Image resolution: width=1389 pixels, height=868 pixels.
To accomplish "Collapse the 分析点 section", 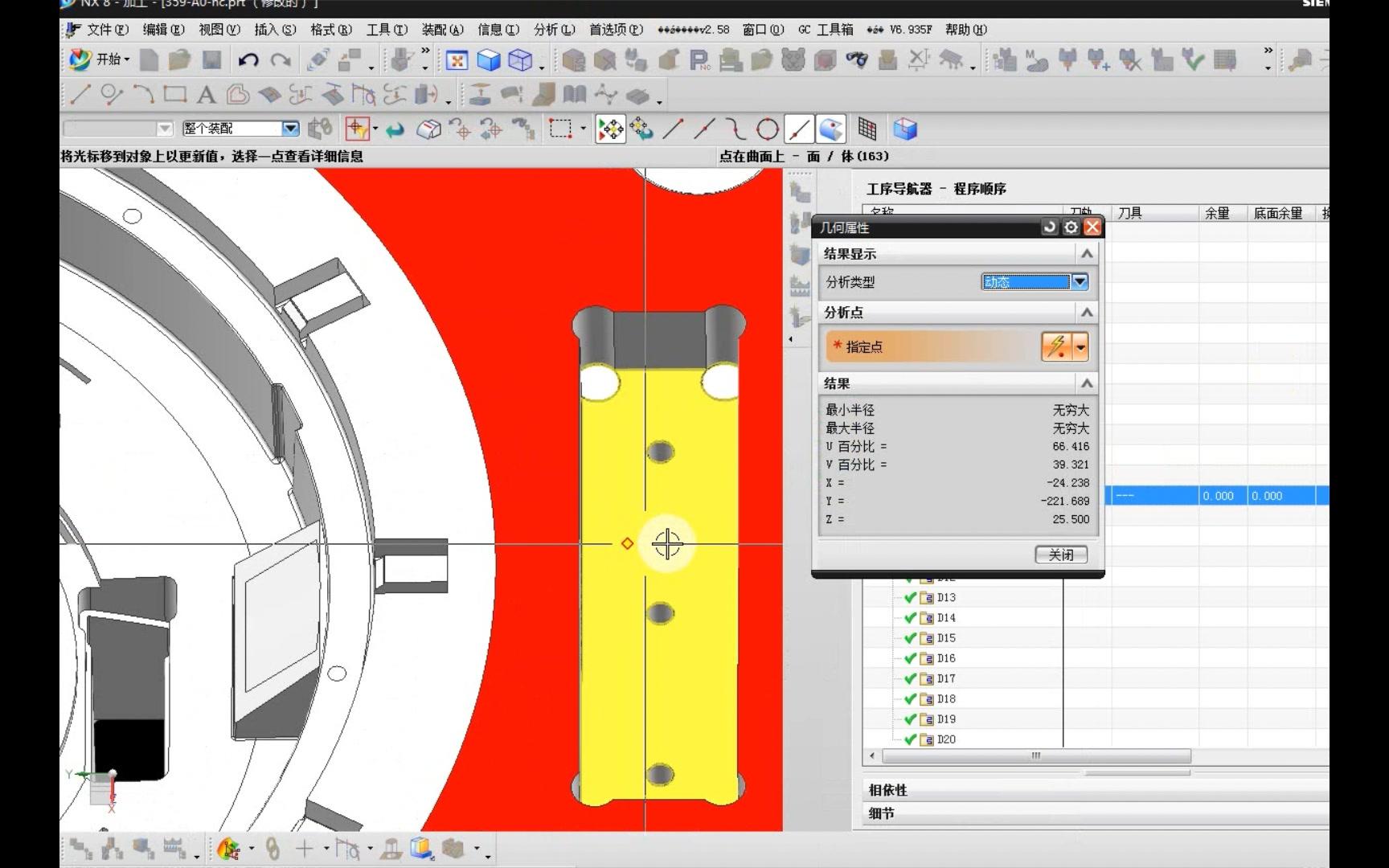I will coord(1087,313).
